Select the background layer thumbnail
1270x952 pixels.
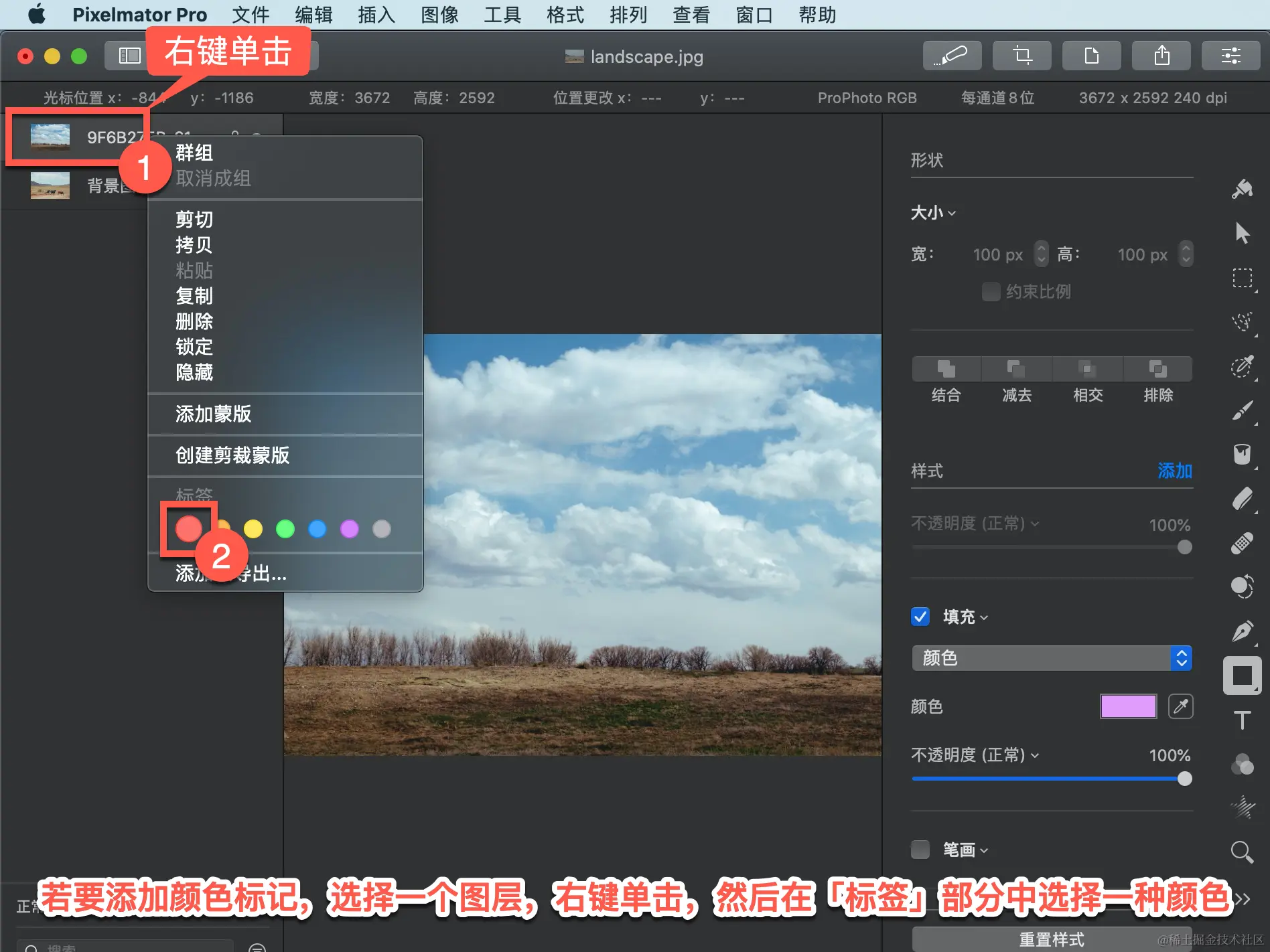point(50,185)
